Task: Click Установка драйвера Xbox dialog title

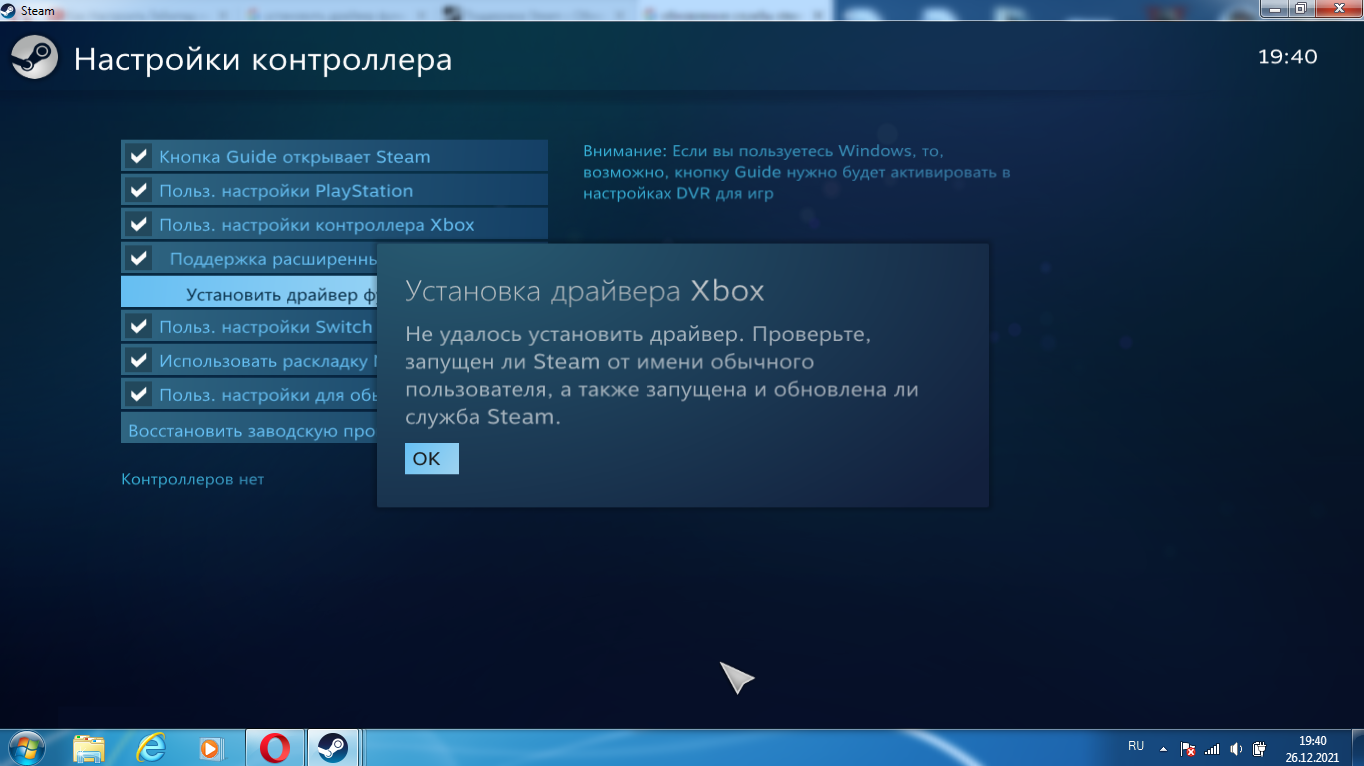Action: click(585, 291)
